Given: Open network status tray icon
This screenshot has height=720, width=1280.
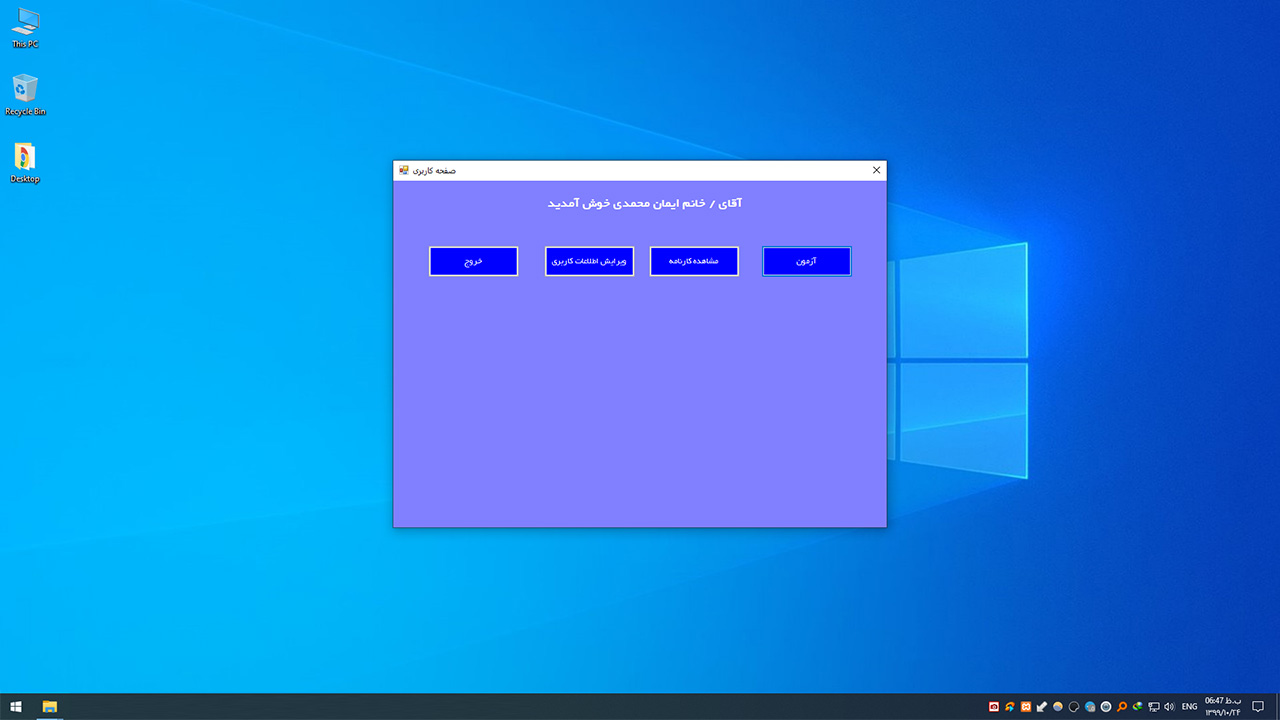Looking at the screenshot, I should click(1154, 707).
